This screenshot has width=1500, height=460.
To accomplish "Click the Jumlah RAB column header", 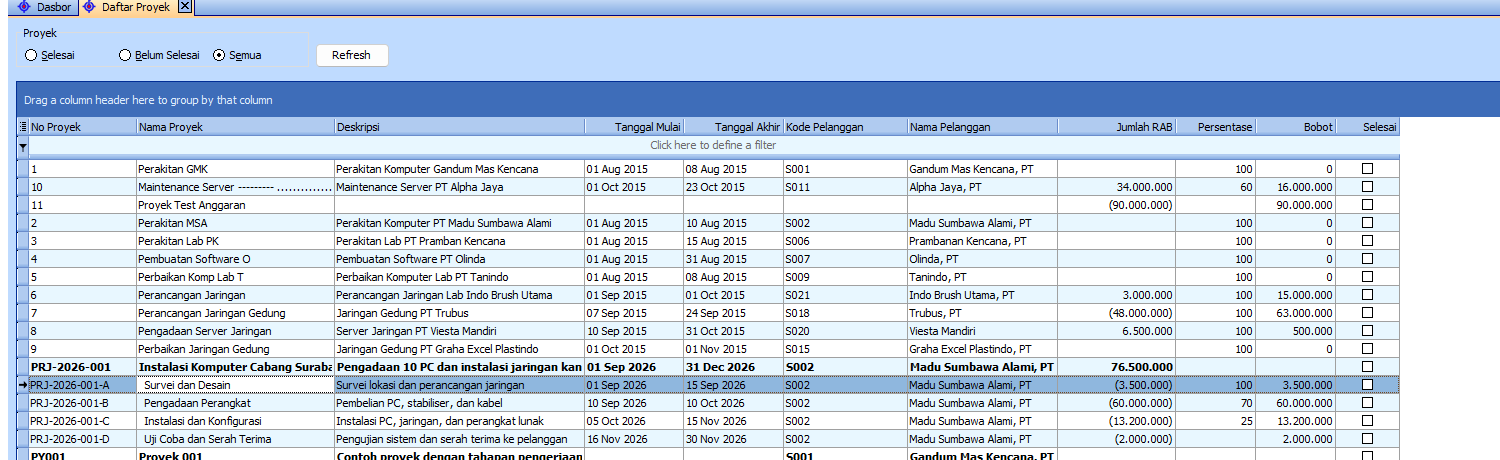I will click(1116, 127).
